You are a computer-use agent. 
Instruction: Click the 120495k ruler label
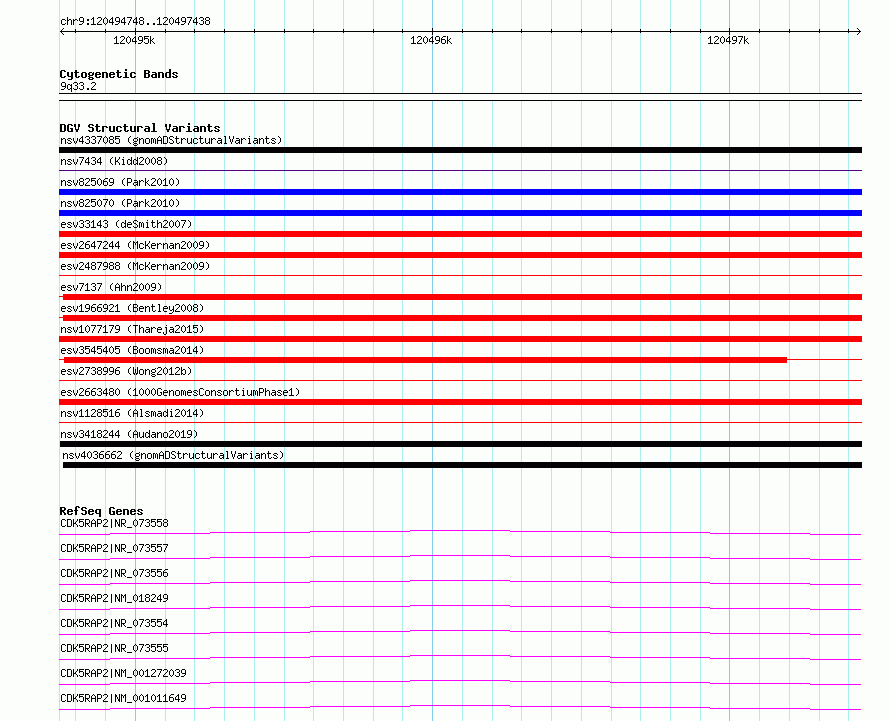tap(134, 40)
